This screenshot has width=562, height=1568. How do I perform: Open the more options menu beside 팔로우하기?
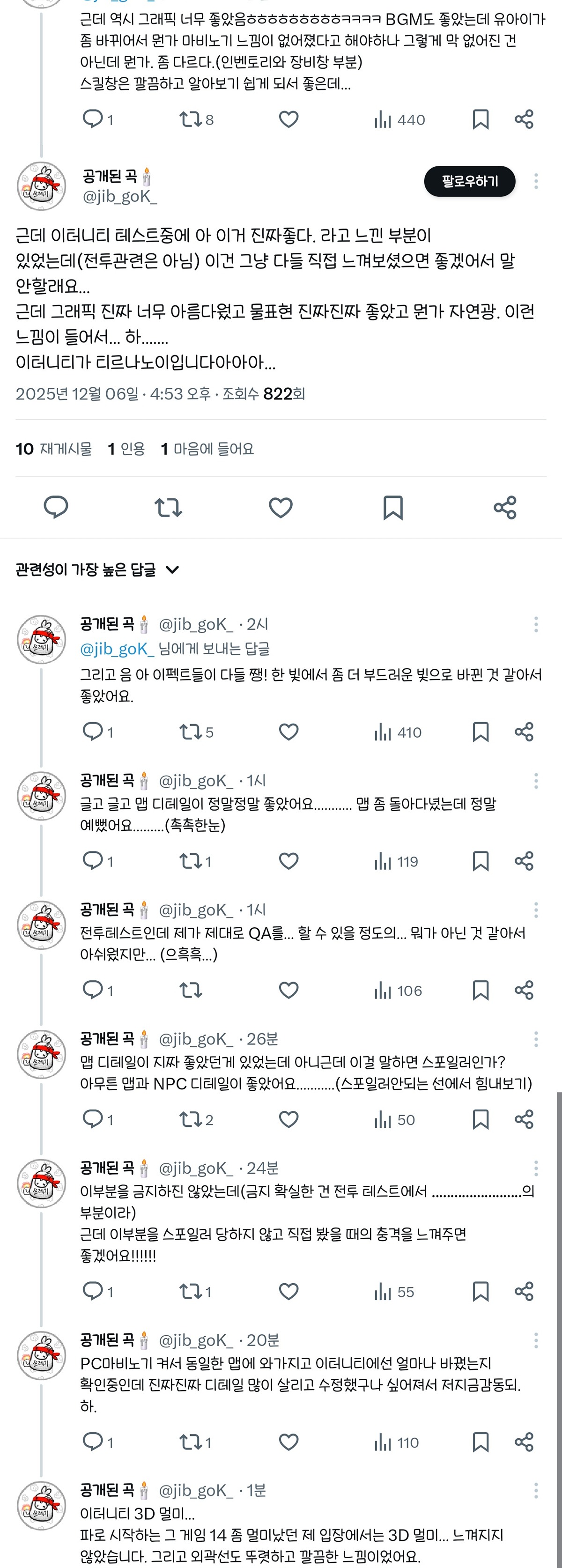[x=536, y=181]
